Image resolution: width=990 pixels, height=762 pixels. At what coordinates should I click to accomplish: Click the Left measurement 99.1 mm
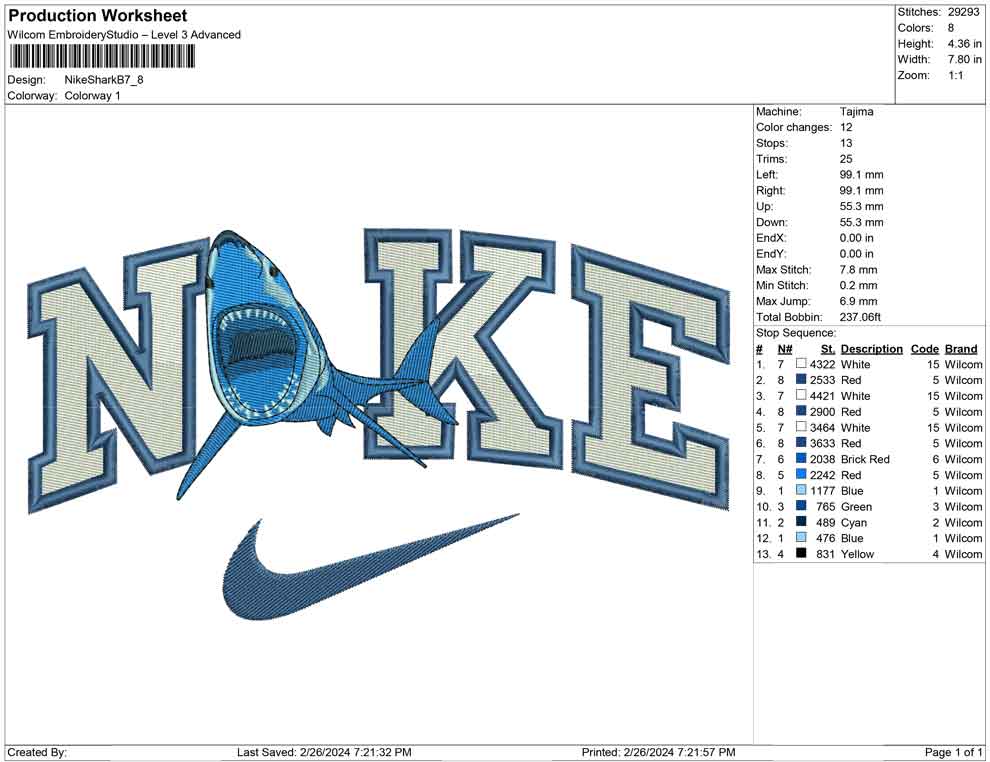click(861, 175)
